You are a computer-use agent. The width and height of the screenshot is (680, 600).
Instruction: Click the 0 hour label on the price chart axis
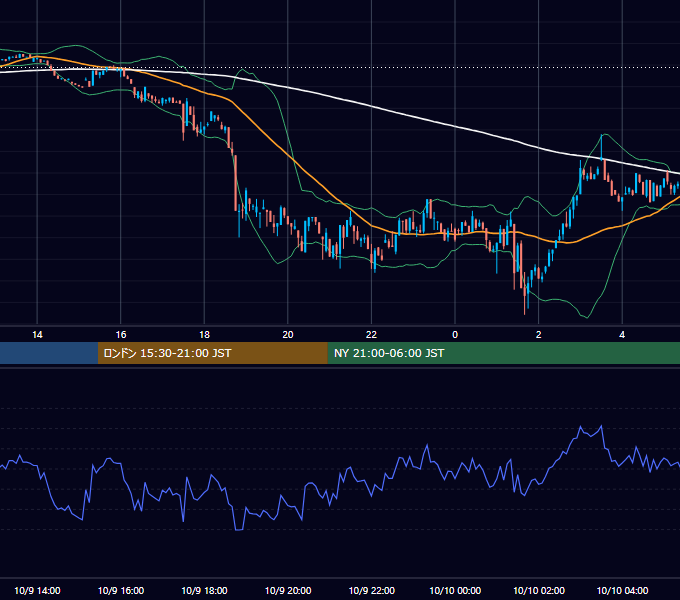(x=455, y=335)
